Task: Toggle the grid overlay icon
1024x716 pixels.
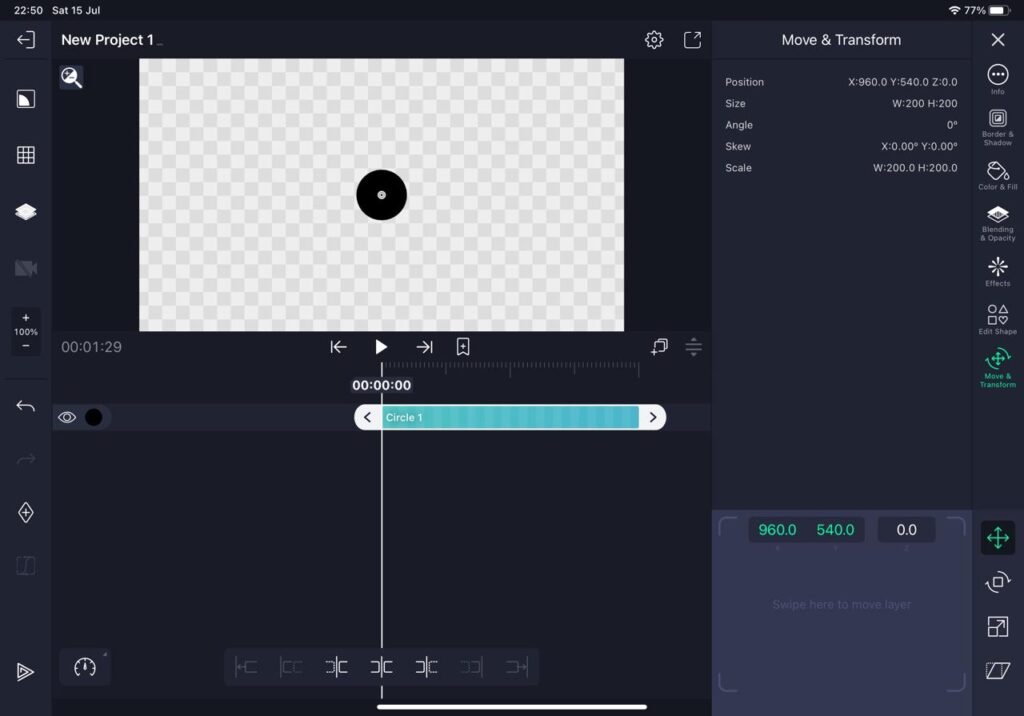Action: [25, 155]
